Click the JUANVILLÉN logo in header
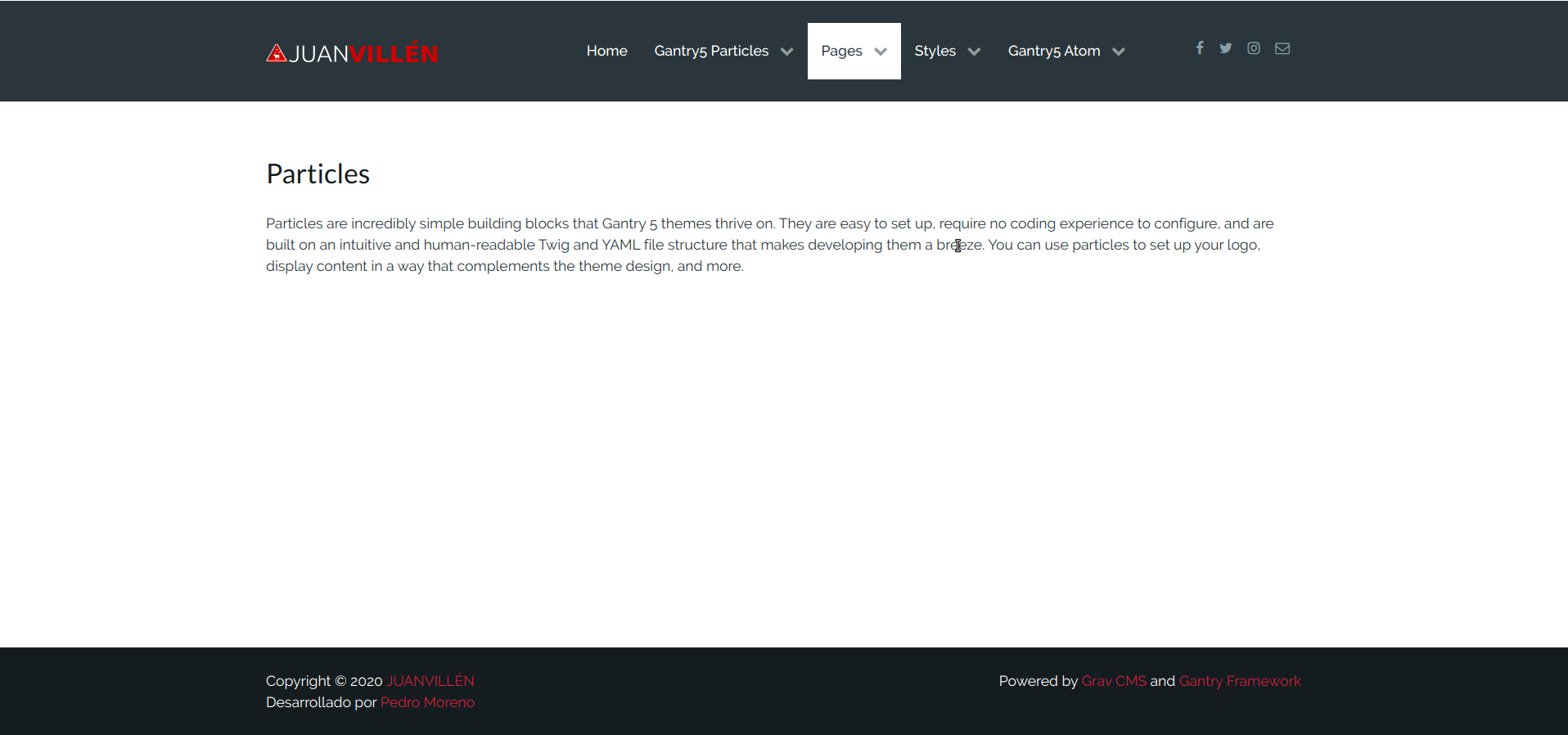 (x=352, y=53)
